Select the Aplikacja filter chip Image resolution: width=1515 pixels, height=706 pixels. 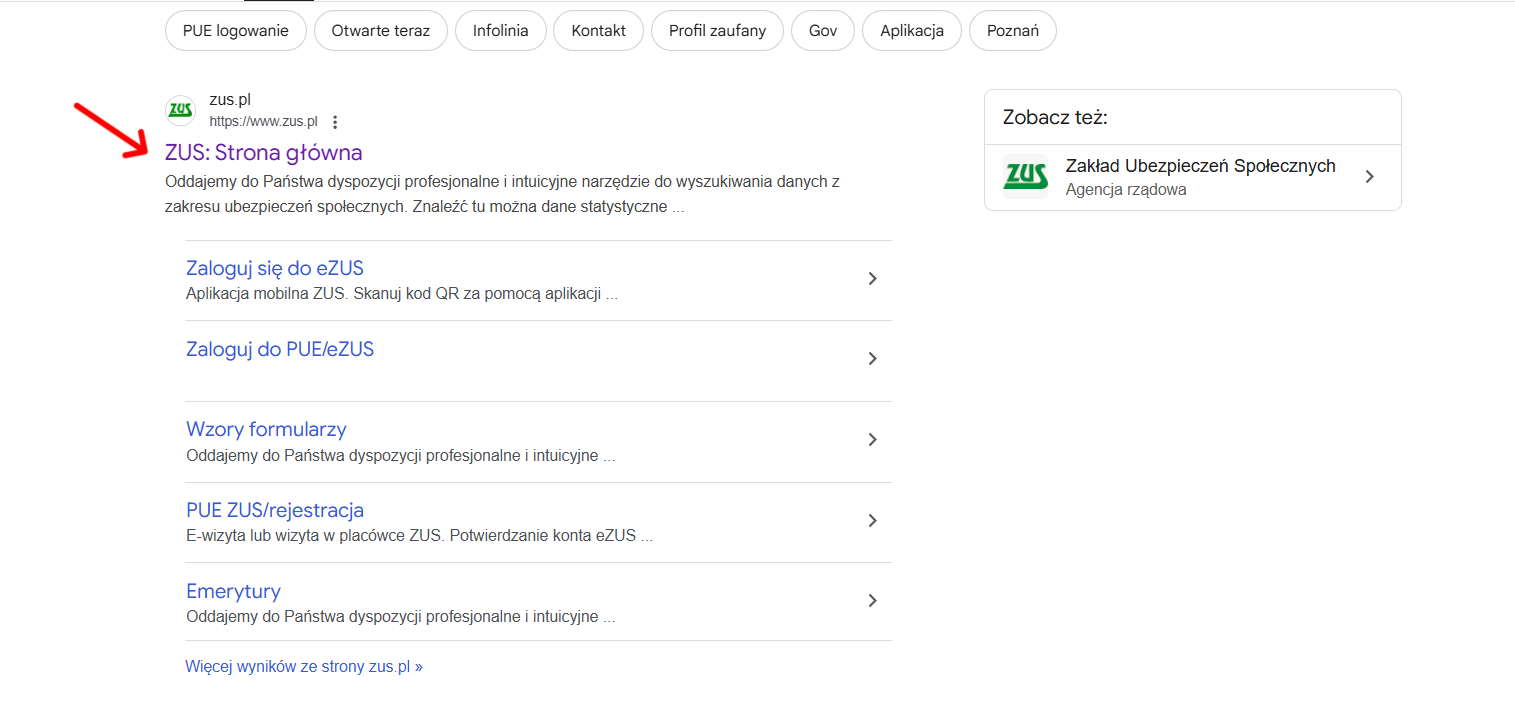911,31
